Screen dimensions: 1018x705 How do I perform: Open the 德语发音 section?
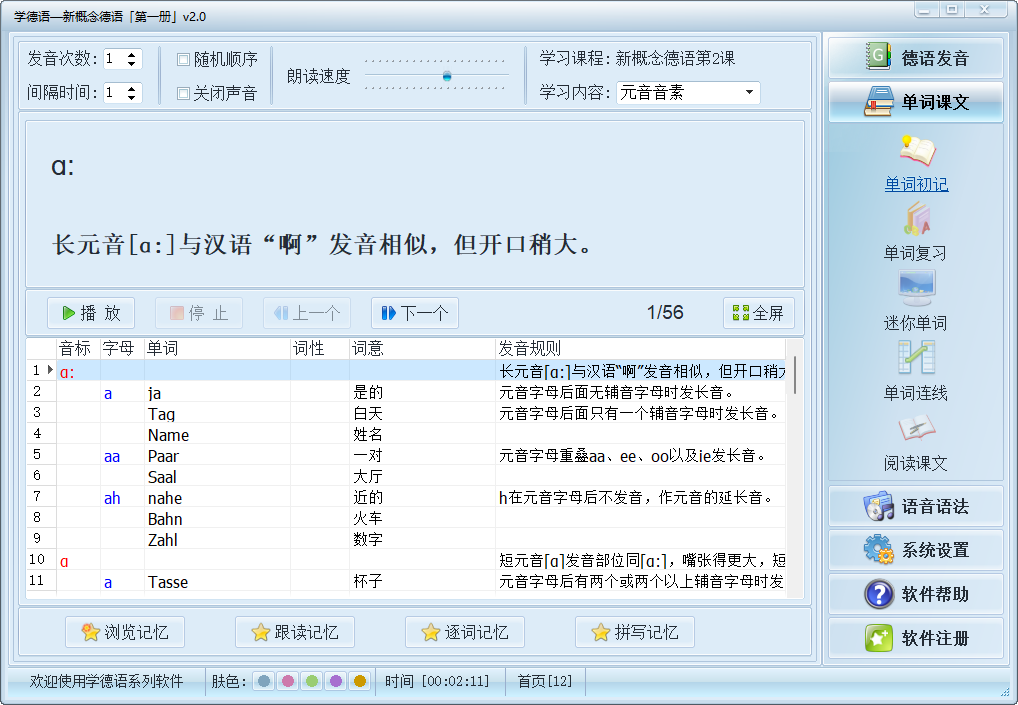click(915, 58)
